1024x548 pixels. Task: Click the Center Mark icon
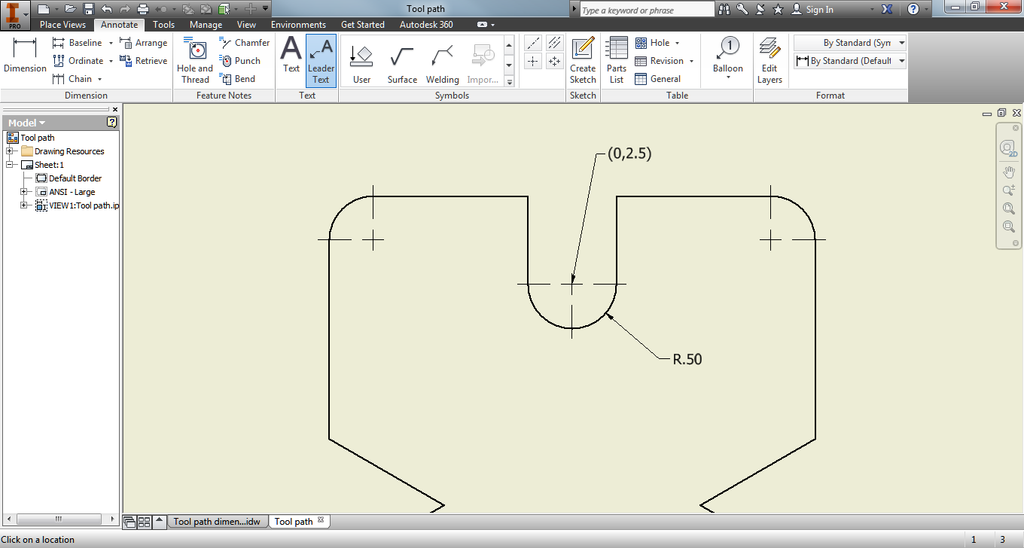coord(533,61)
